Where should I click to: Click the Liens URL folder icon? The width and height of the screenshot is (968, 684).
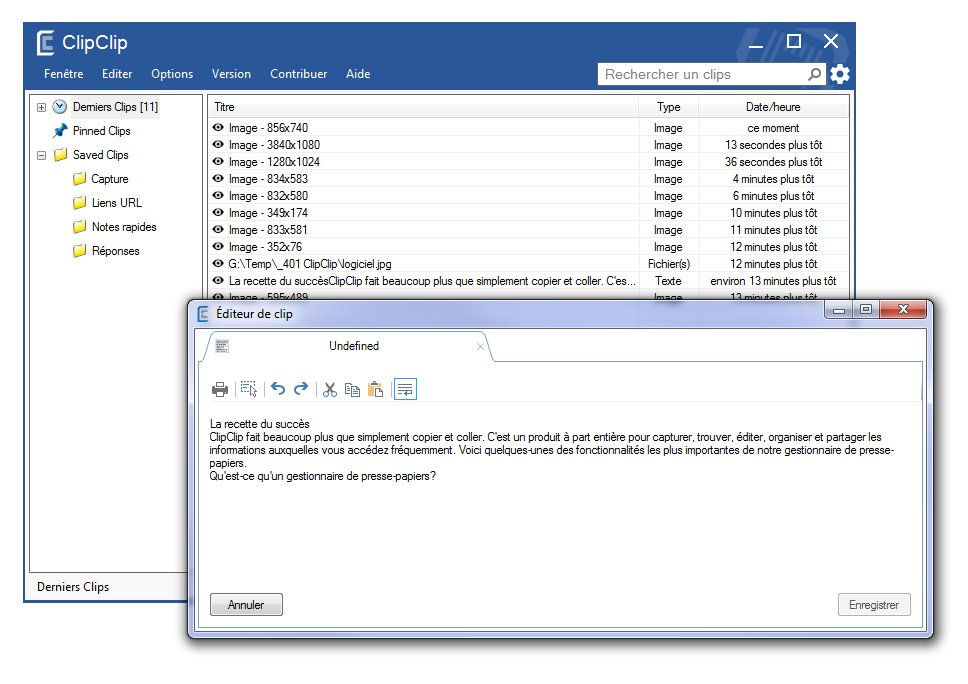79,202
